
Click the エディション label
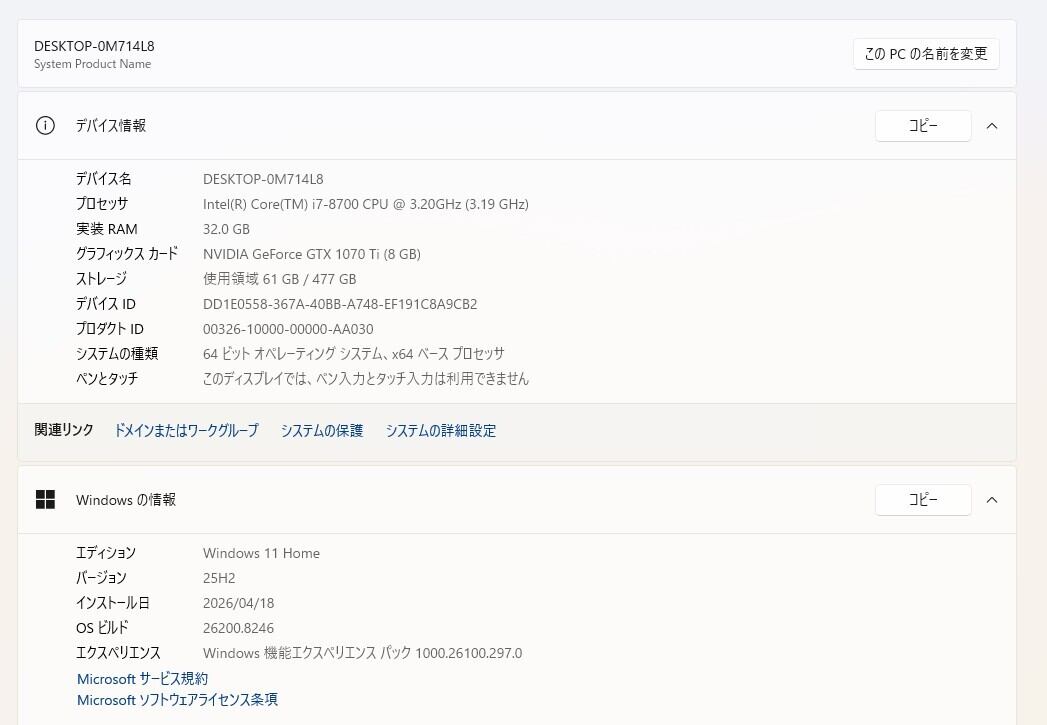point(106,553)
